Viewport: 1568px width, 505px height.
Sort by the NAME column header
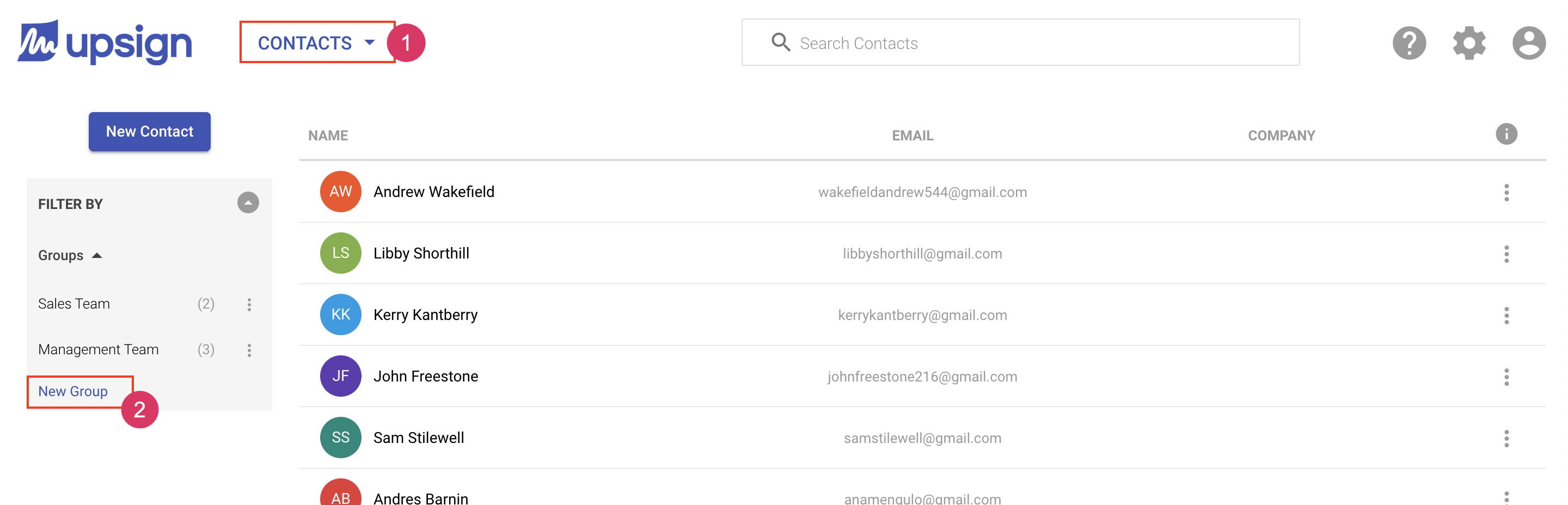pyautogui.click(x=327, y=135)
